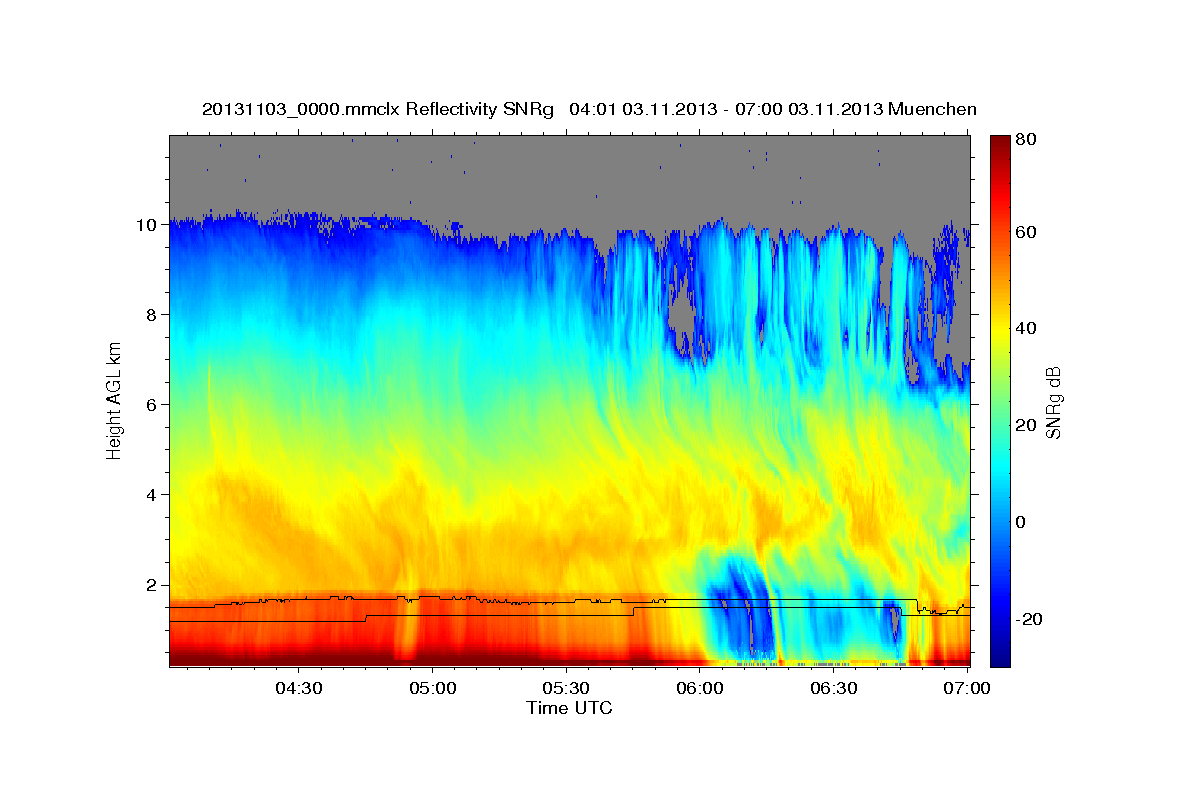Click the plot title text starting '20131103_0000.mmclx'
Image resolution: width=1200 pixels, height=800 pixels.
click(589, 110)
